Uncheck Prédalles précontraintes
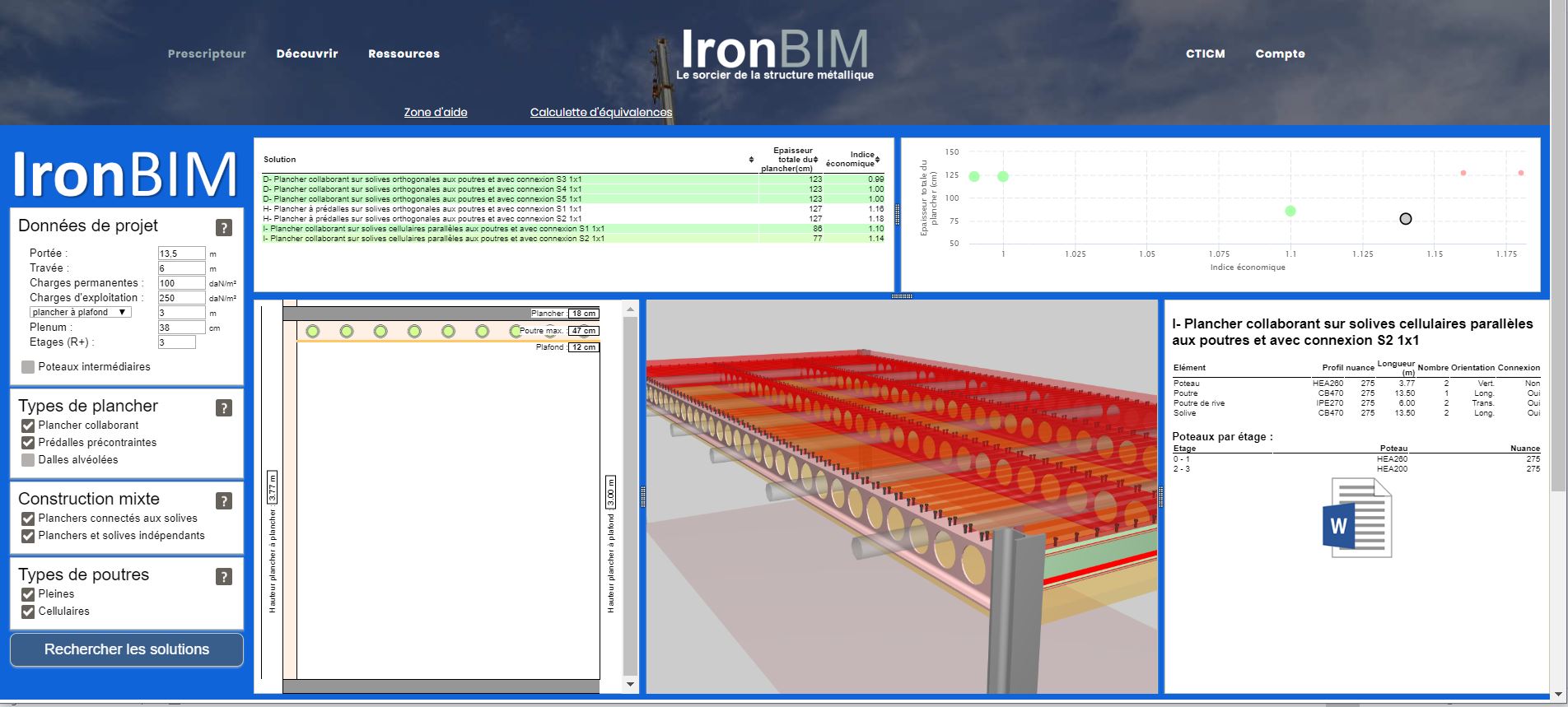Image resolution: width=1568 pixels, height=707 pixels. 28,443
